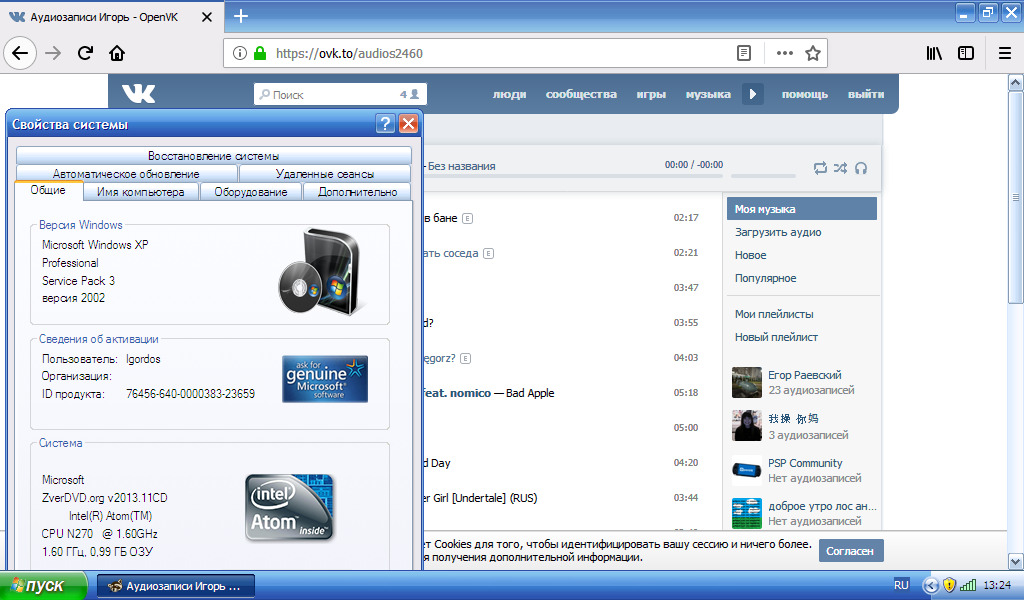Open PSP Community avatar thumbnail
This screenshot has height=600, width=1024.
[746, 470]
